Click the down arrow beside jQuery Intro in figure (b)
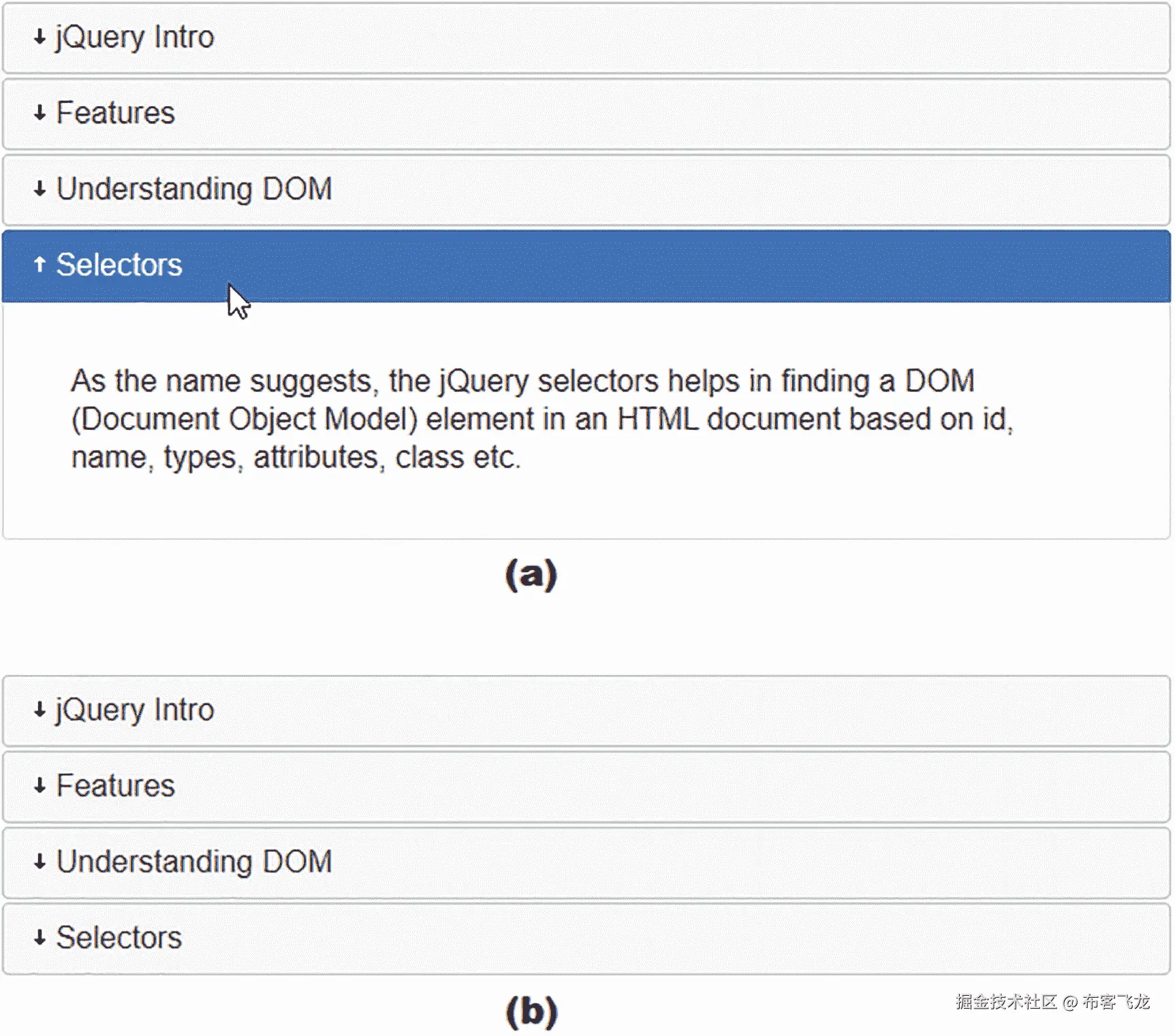The image size is (1175, 1036). coord(40,710)
